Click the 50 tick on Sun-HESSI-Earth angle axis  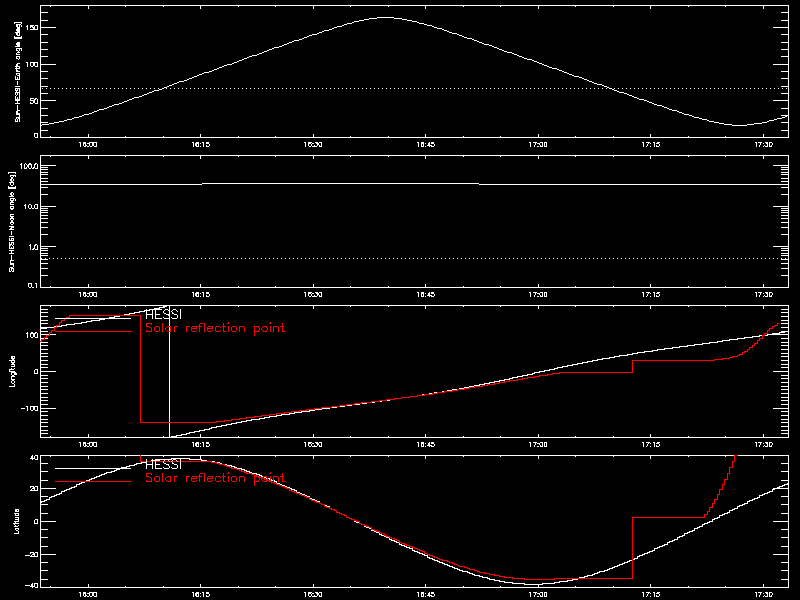[34, 101]
